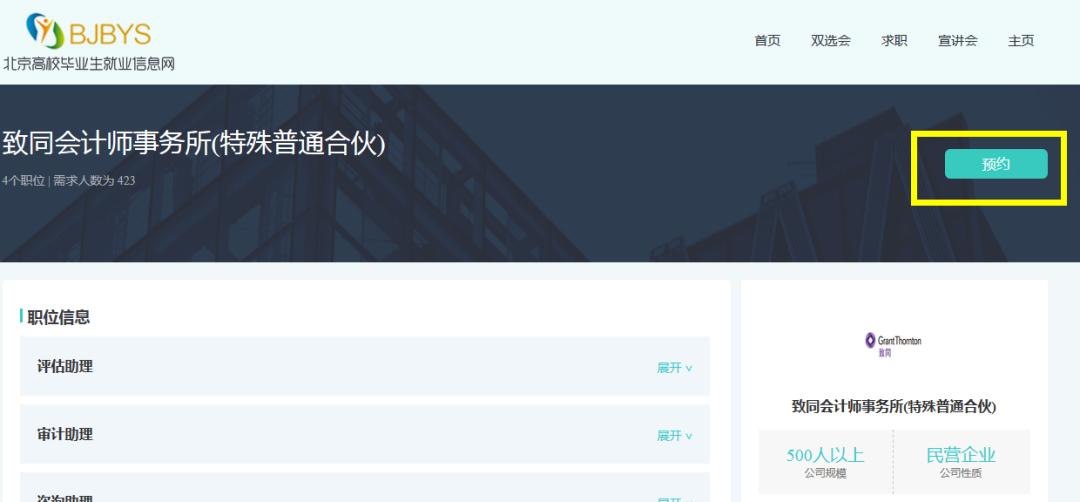
Task: Click the 职位信息 section heading
Action: point(59,317)
